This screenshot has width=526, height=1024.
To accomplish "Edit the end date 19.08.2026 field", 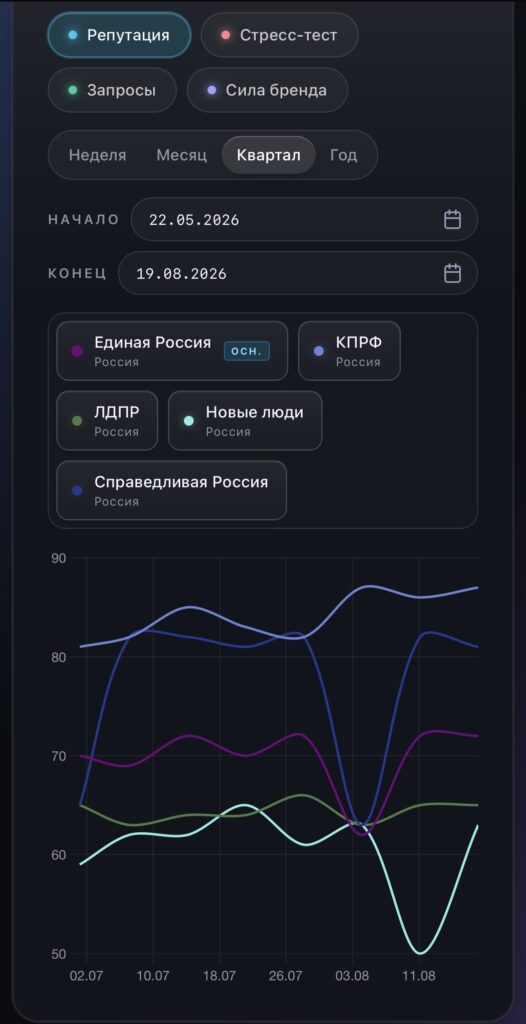I will click(298, 273).
